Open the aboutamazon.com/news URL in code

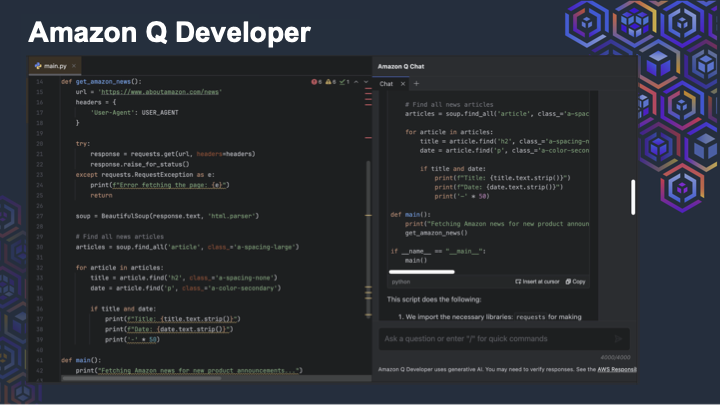[160, 92]
